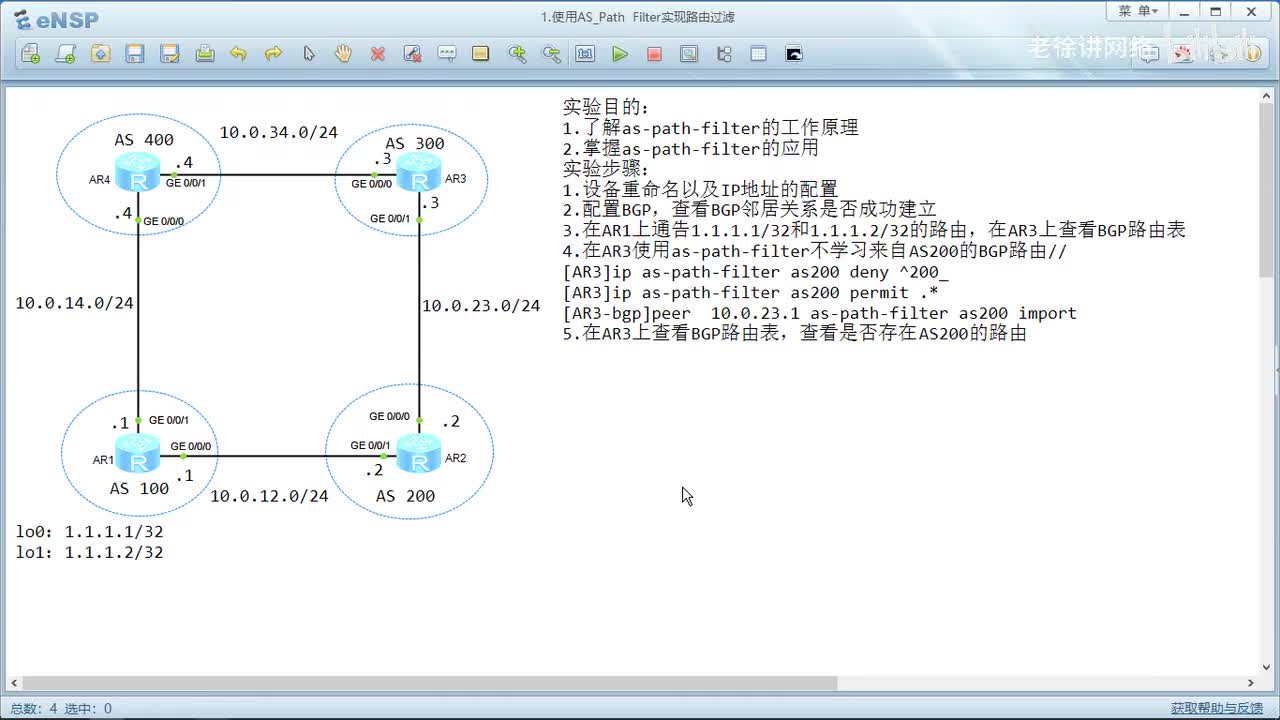Click the AS 400 label text
The height and width of the screenshot is (720, 1280).
(144, 140)
